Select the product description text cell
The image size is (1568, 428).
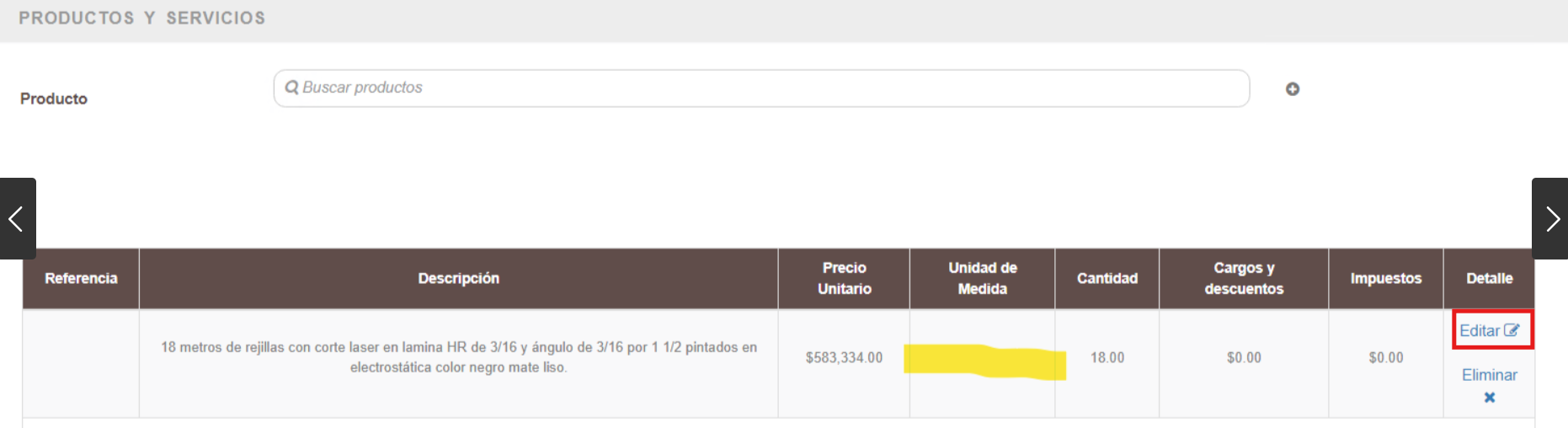(x=458, y=357)
